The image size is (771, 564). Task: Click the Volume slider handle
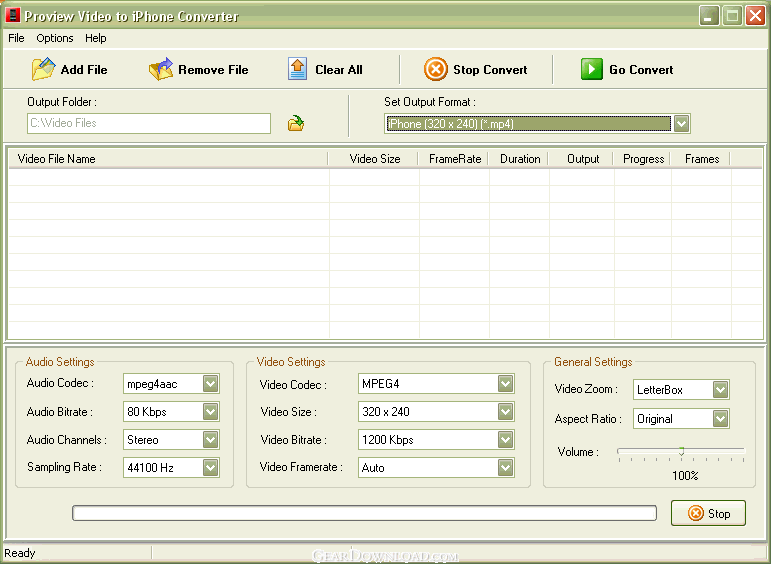682,451
